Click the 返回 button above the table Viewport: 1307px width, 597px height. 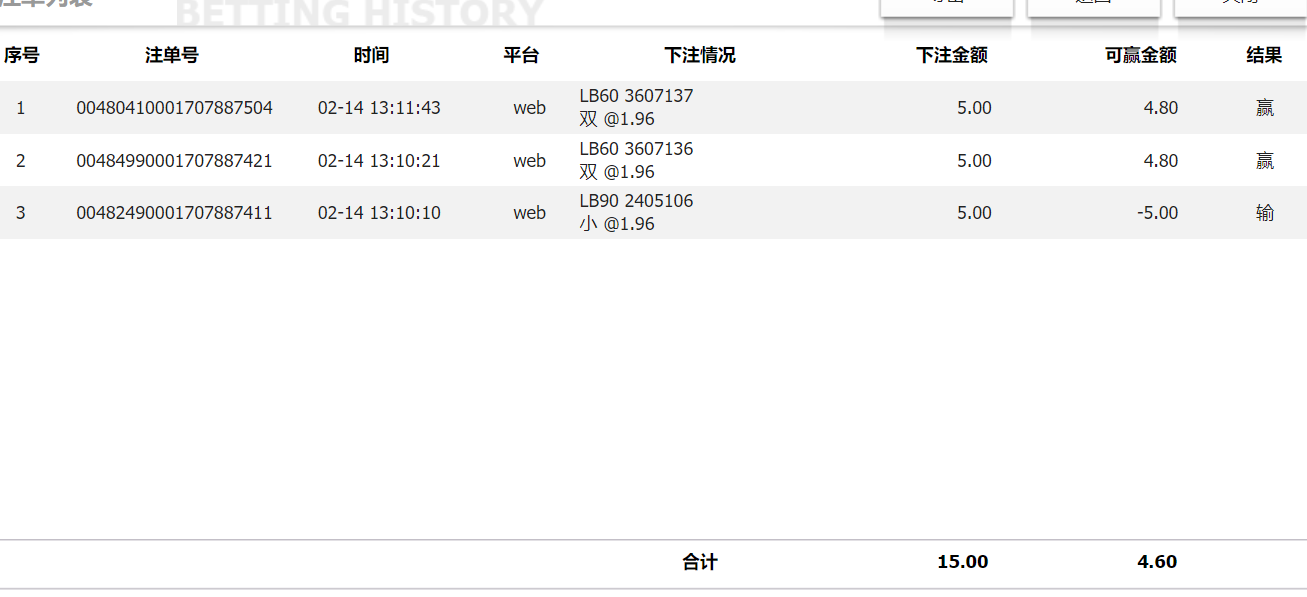click(x=1094, y=6)
